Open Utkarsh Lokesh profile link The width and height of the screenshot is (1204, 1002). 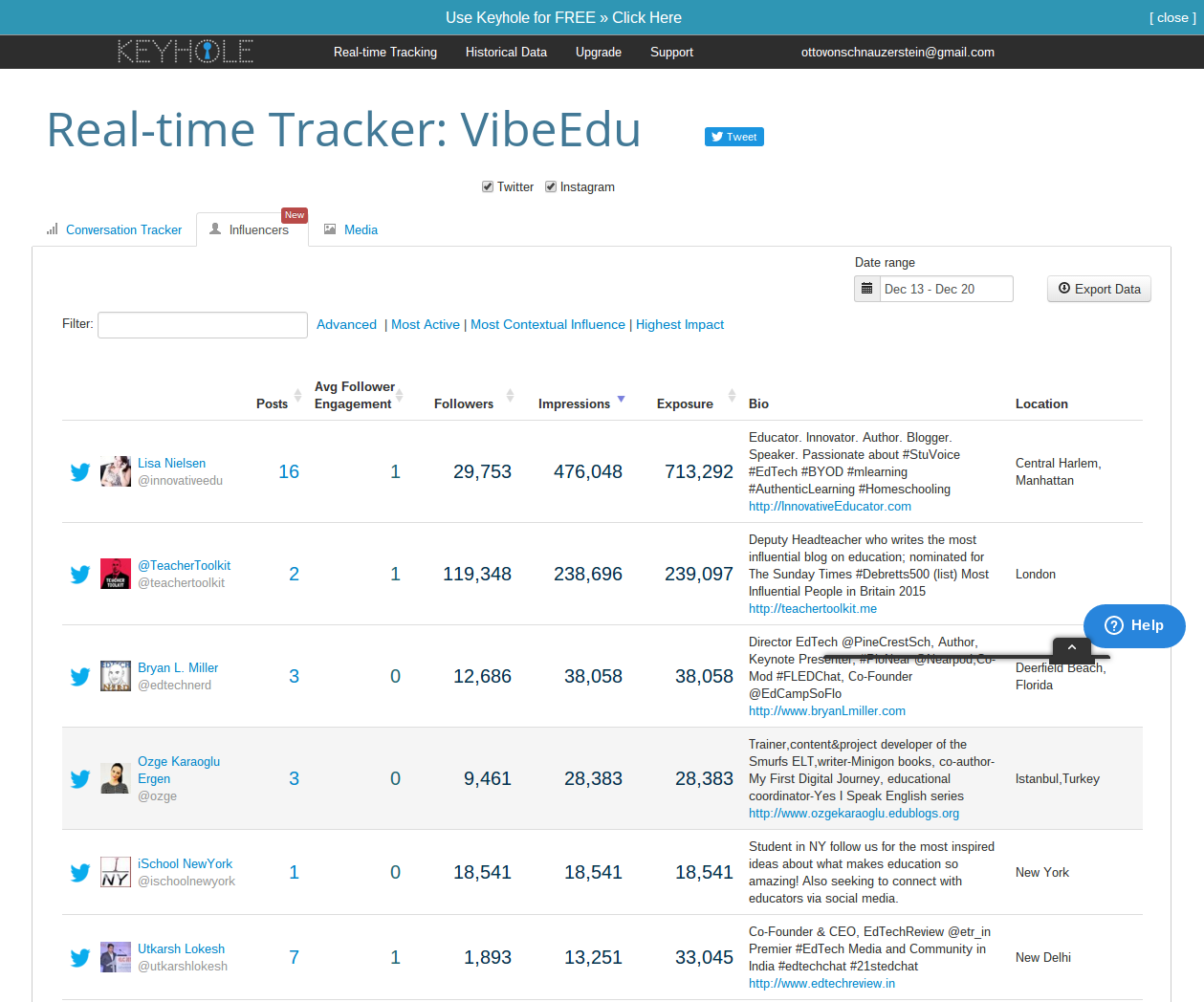tap(181, 949)
